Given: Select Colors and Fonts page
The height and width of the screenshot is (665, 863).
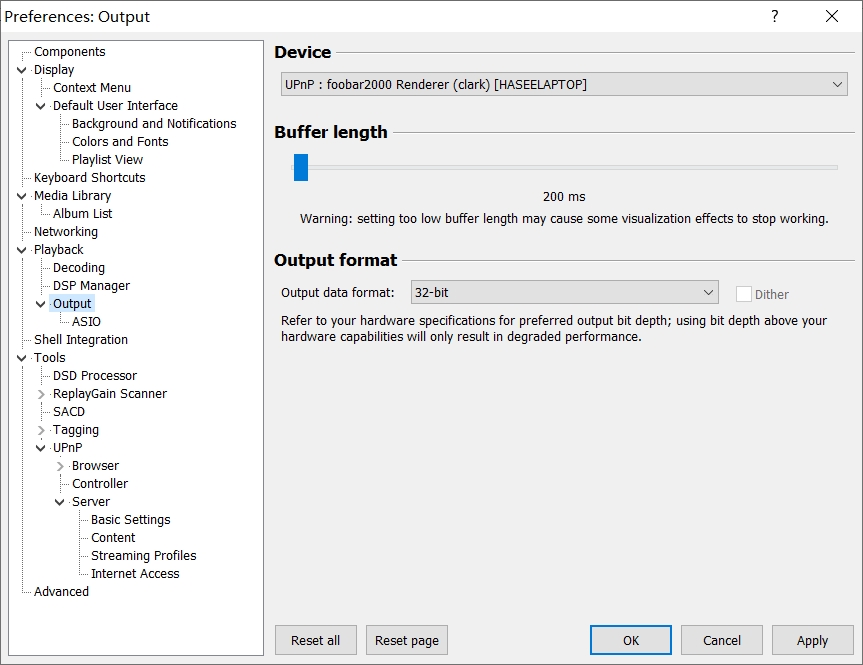Looking at the screenshot, I should [x=120, y=142].
